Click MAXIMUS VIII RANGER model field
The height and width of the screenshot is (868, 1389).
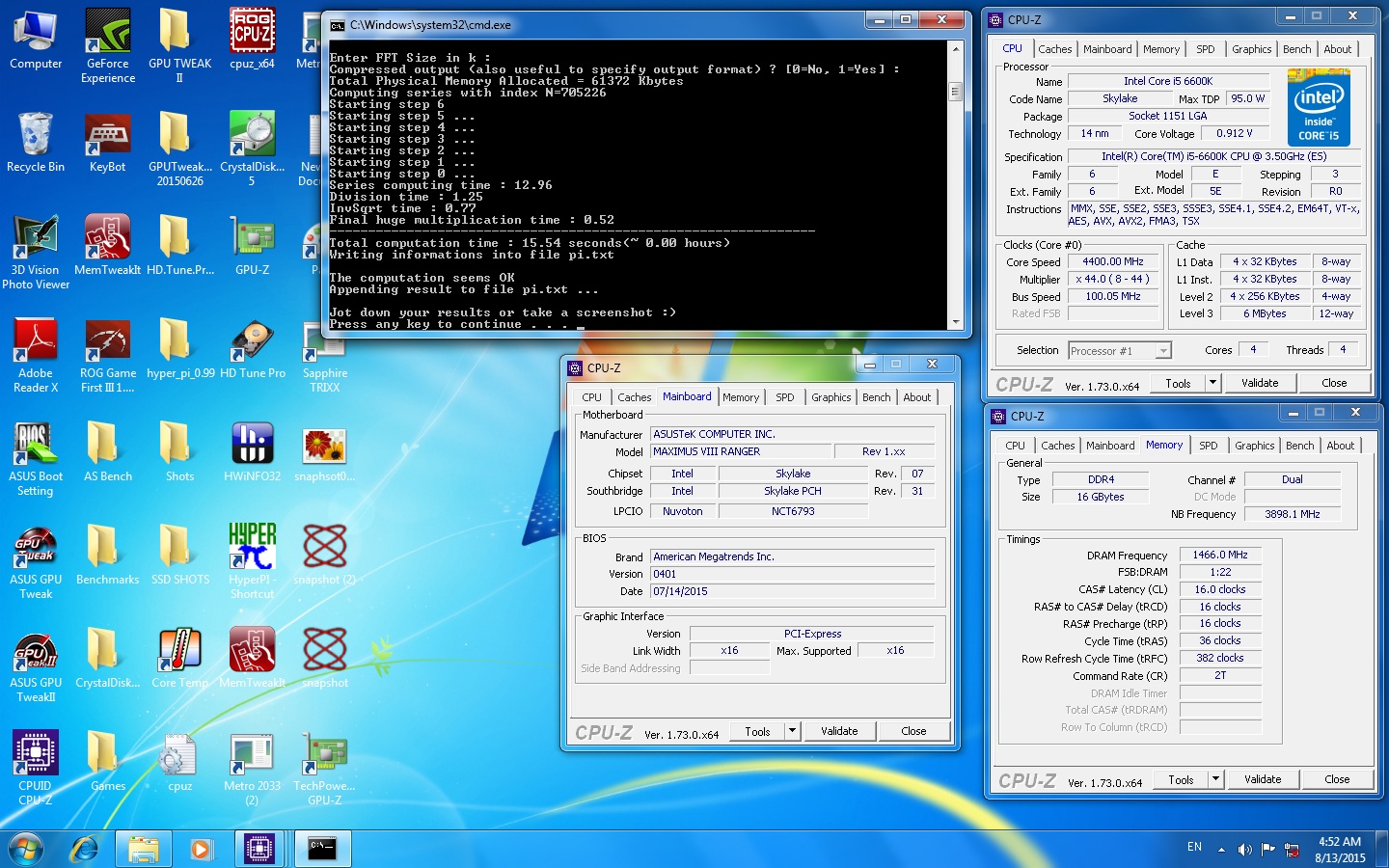pos(741,451)
